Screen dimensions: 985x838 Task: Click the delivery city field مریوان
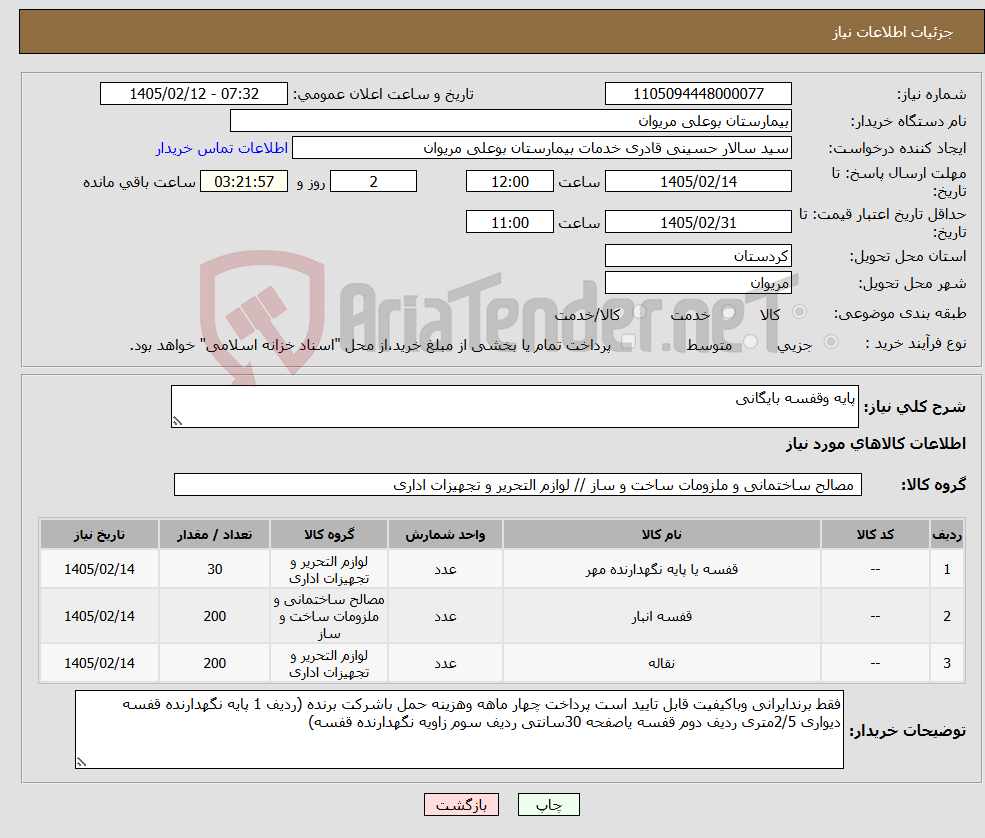698,283
